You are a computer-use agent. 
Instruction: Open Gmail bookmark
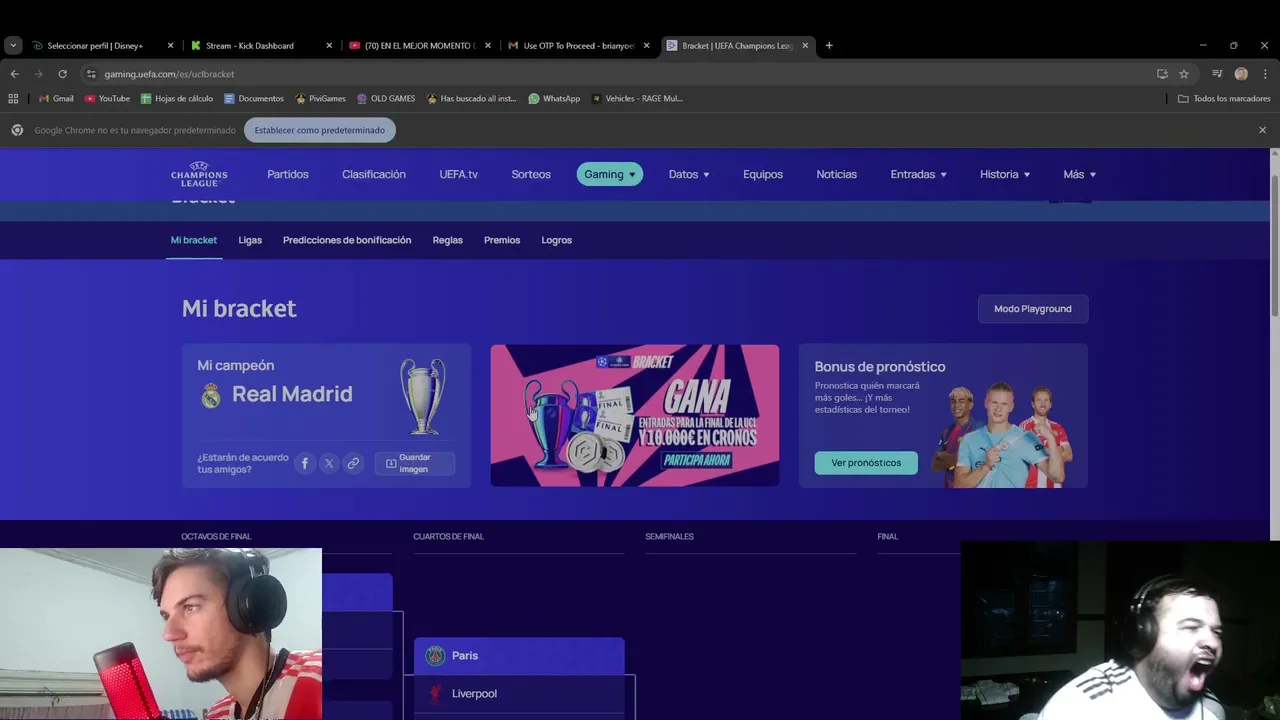click(x=56, y=98)
